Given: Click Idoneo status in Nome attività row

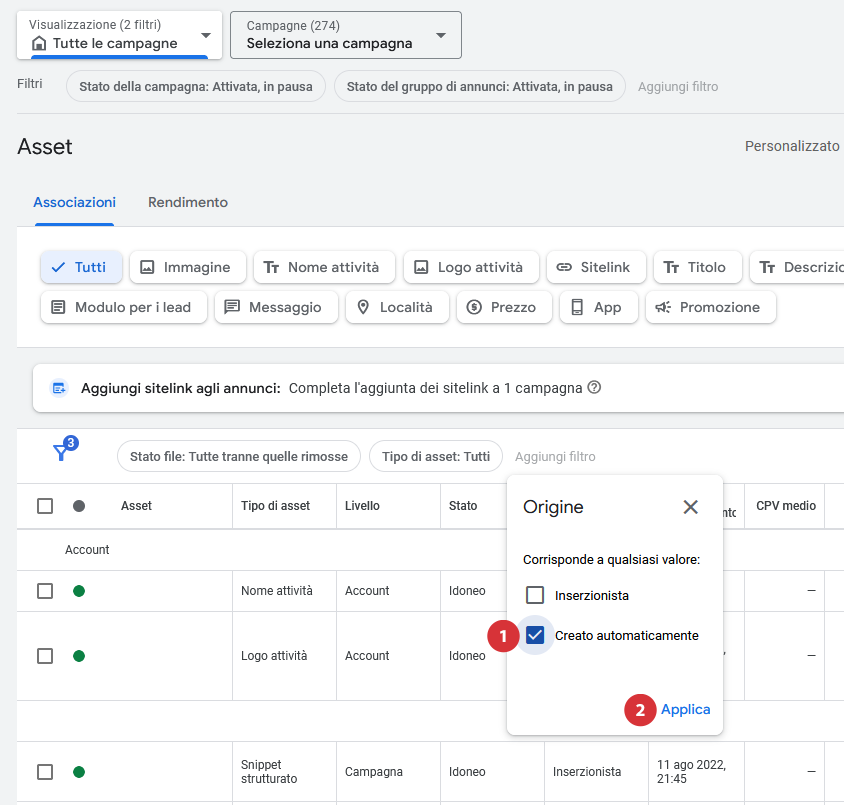Looking at the screenshot, I should [x=467, y=591].
